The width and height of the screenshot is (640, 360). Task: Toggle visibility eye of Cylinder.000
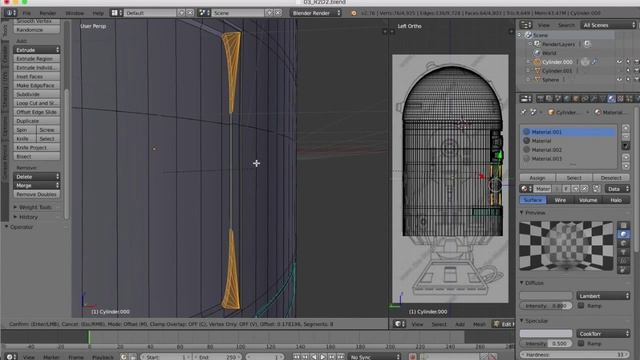(620, 62)
